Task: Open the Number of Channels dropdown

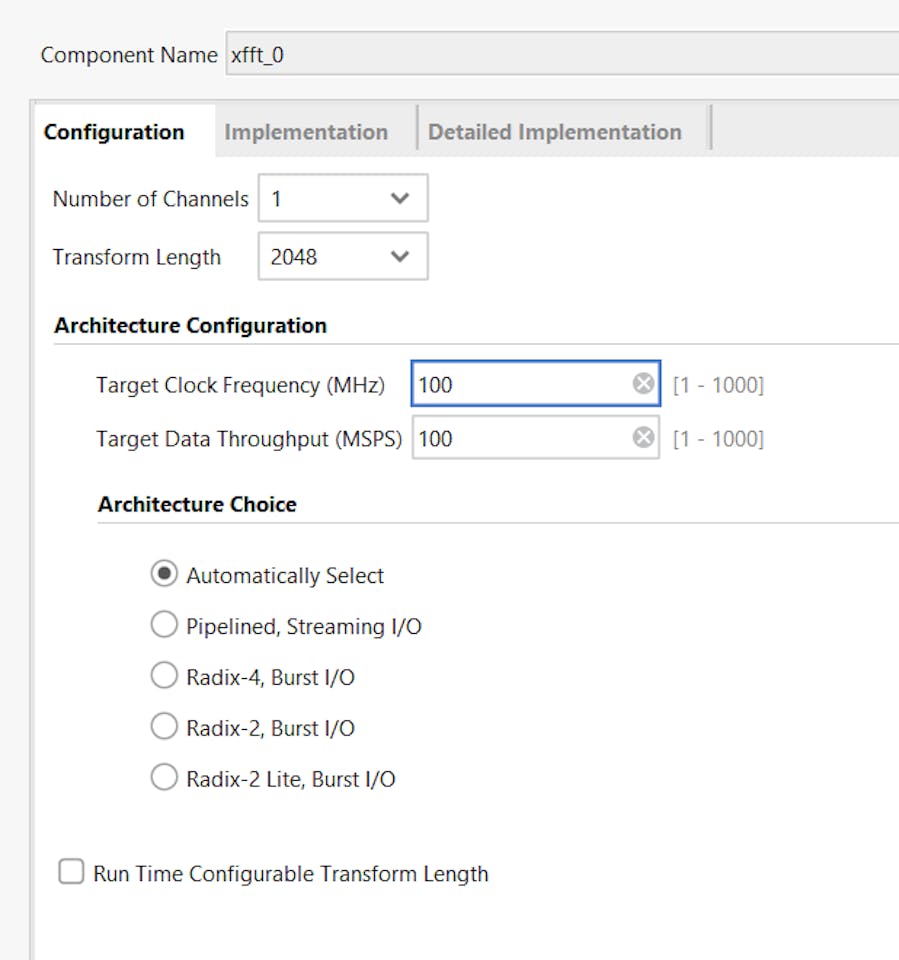Action: click(x=343, y=199)
